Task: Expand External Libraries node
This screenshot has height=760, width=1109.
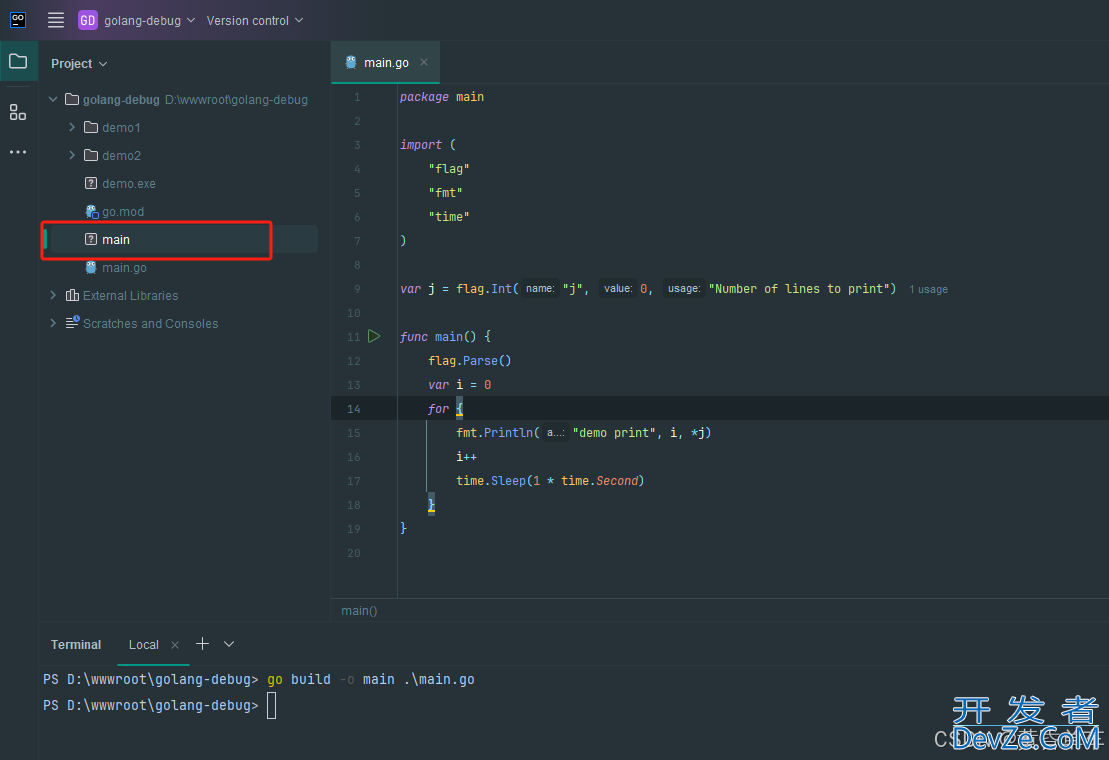Action: pos(53,296)
